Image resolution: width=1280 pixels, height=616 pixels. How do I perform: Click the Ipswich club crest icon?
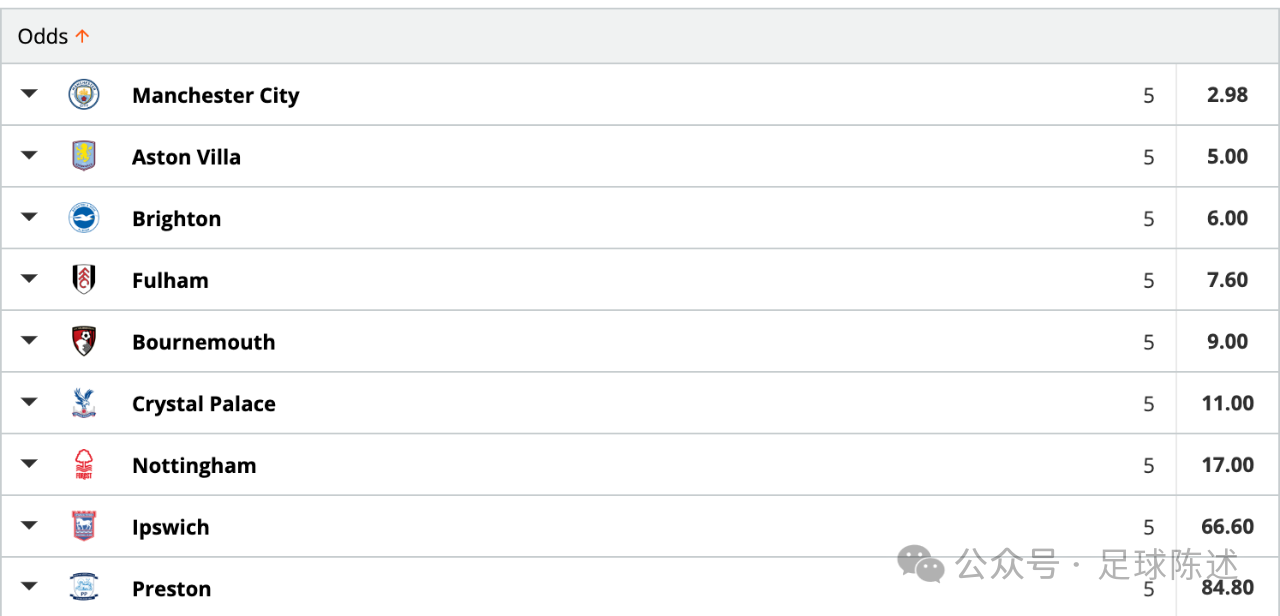point(84,526)
